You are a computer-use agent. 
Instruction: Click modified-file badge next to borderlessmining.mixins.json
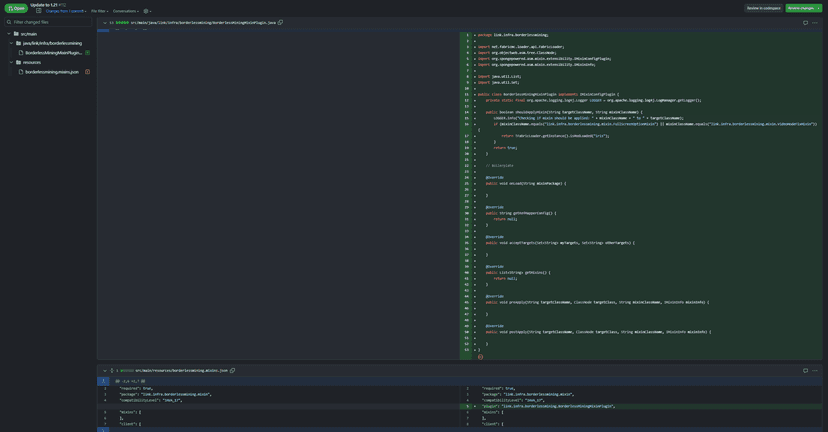88,72
